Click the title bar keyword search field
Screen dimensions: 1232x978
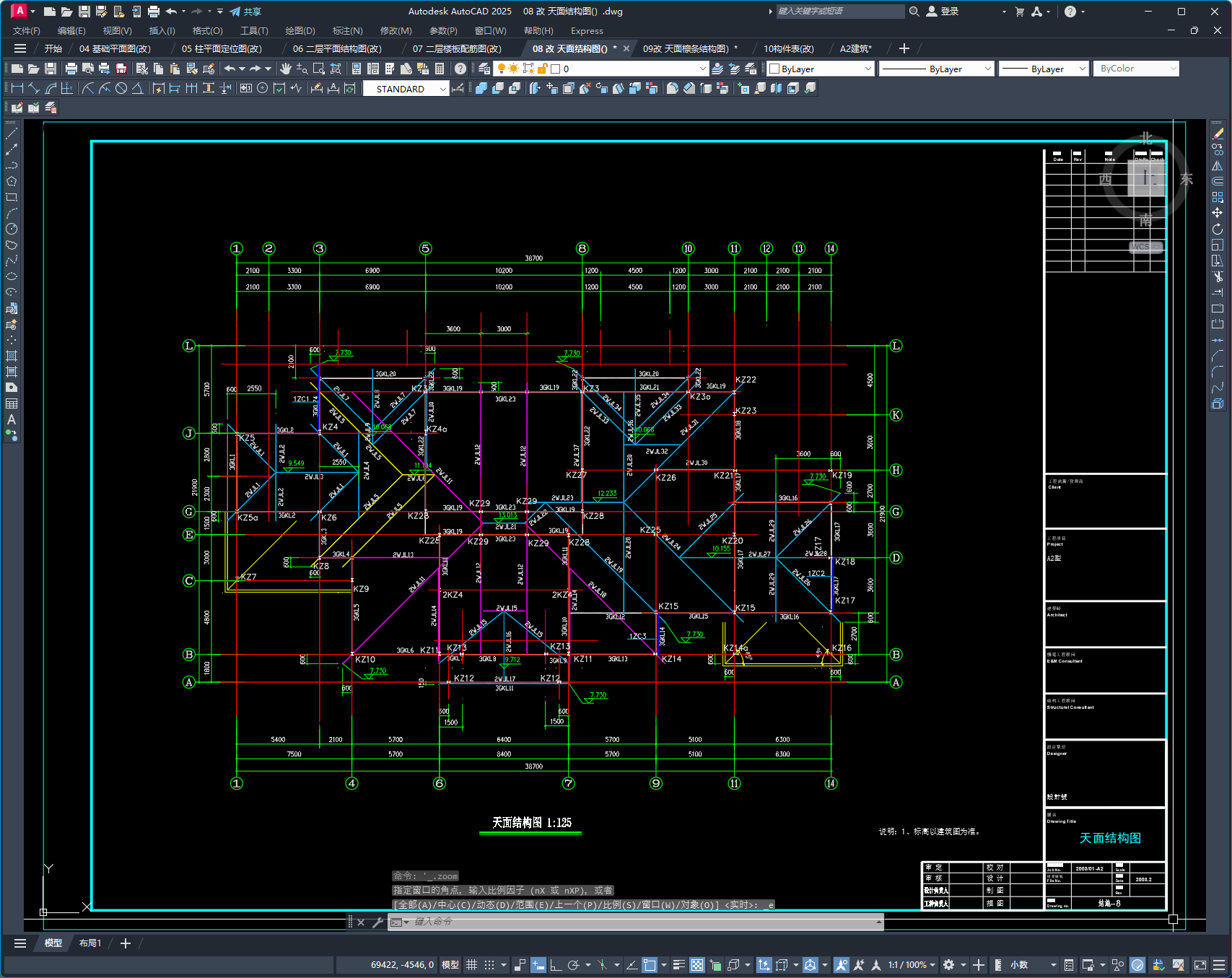(840, 12)
